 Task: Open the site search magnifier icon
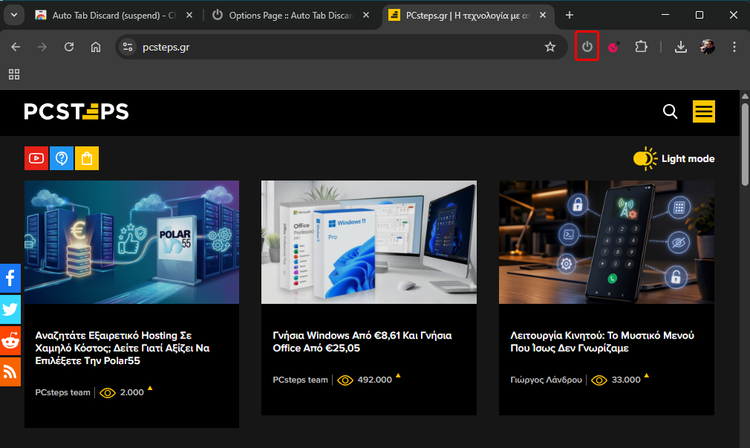coord(670,111)
